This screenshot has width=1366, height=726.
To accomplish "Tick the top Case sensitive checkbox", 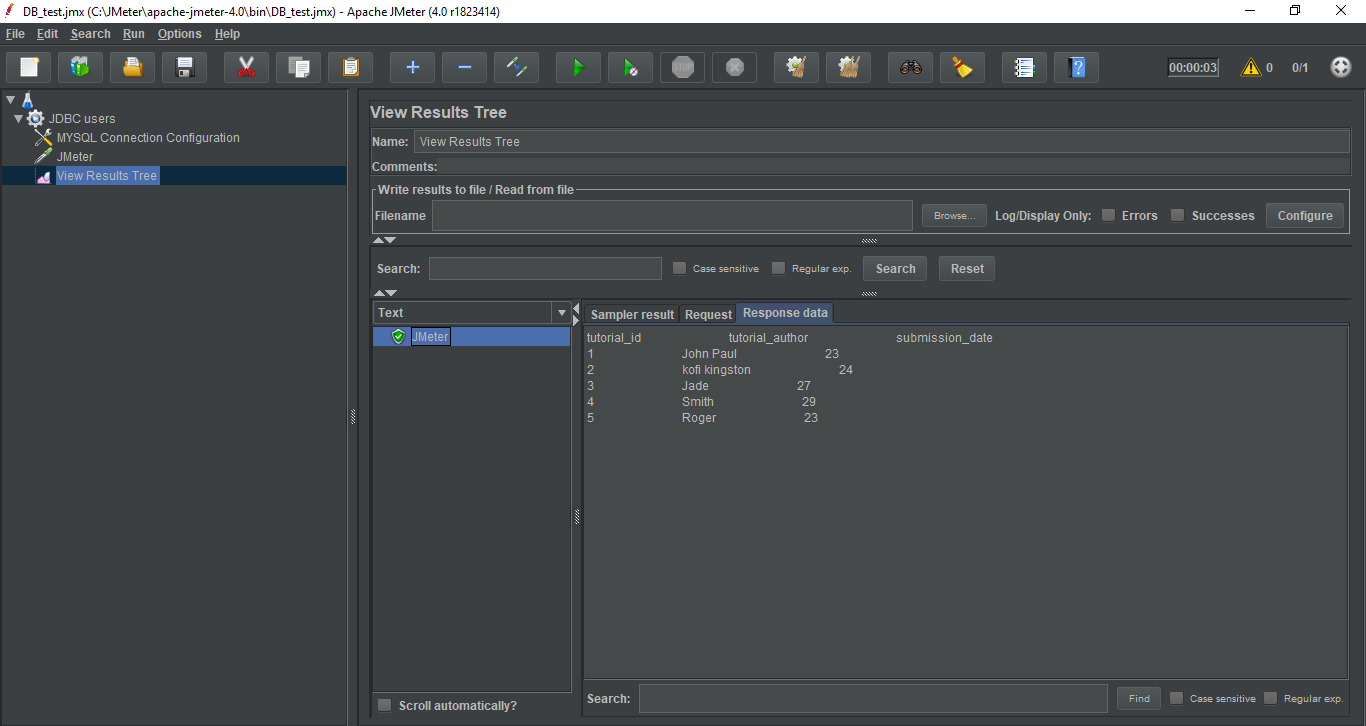I will click(679, 268).
